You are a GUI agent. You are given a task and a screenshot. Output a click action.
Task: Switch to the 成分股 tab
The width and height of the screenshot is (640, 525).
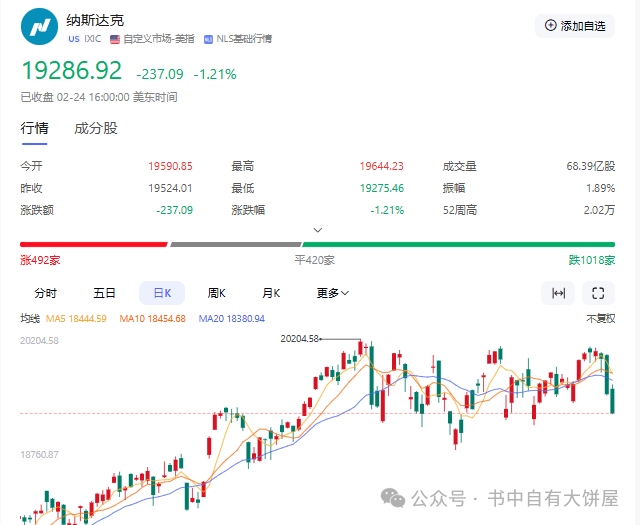(x=96, y=128)
